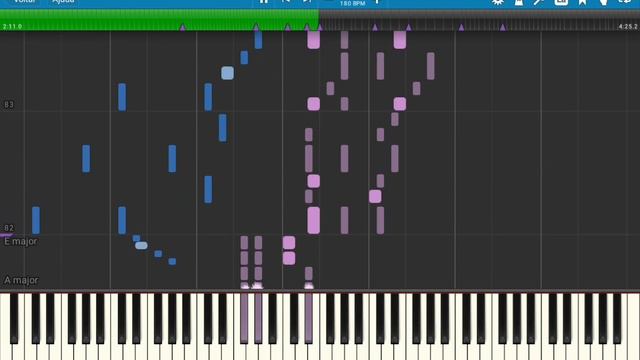
Task: Click the light blue note just below E major
Action: (141, 245)
